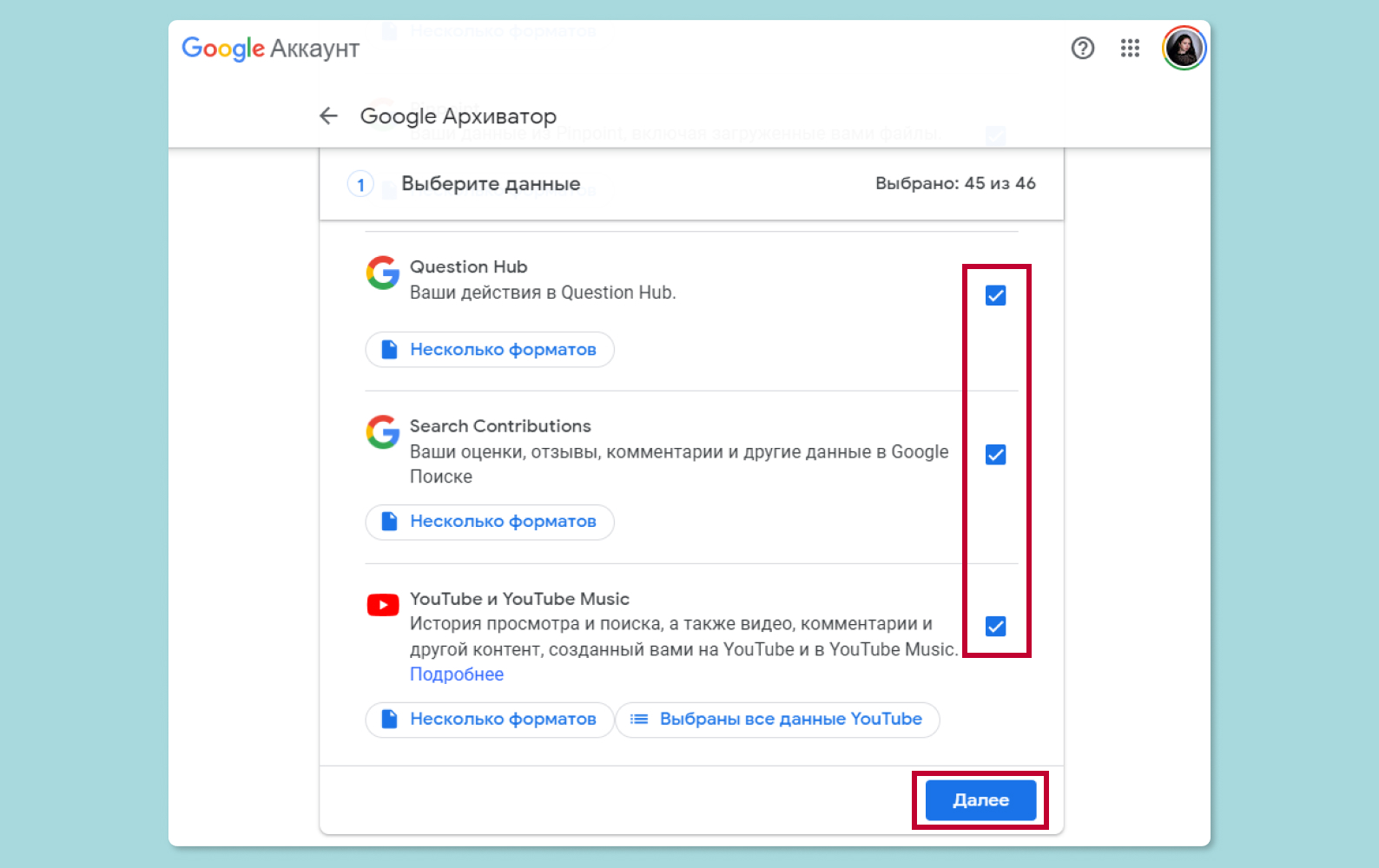Click the Question Hub title
This screenshot has height=868, width=1379.
click(469, 266)
